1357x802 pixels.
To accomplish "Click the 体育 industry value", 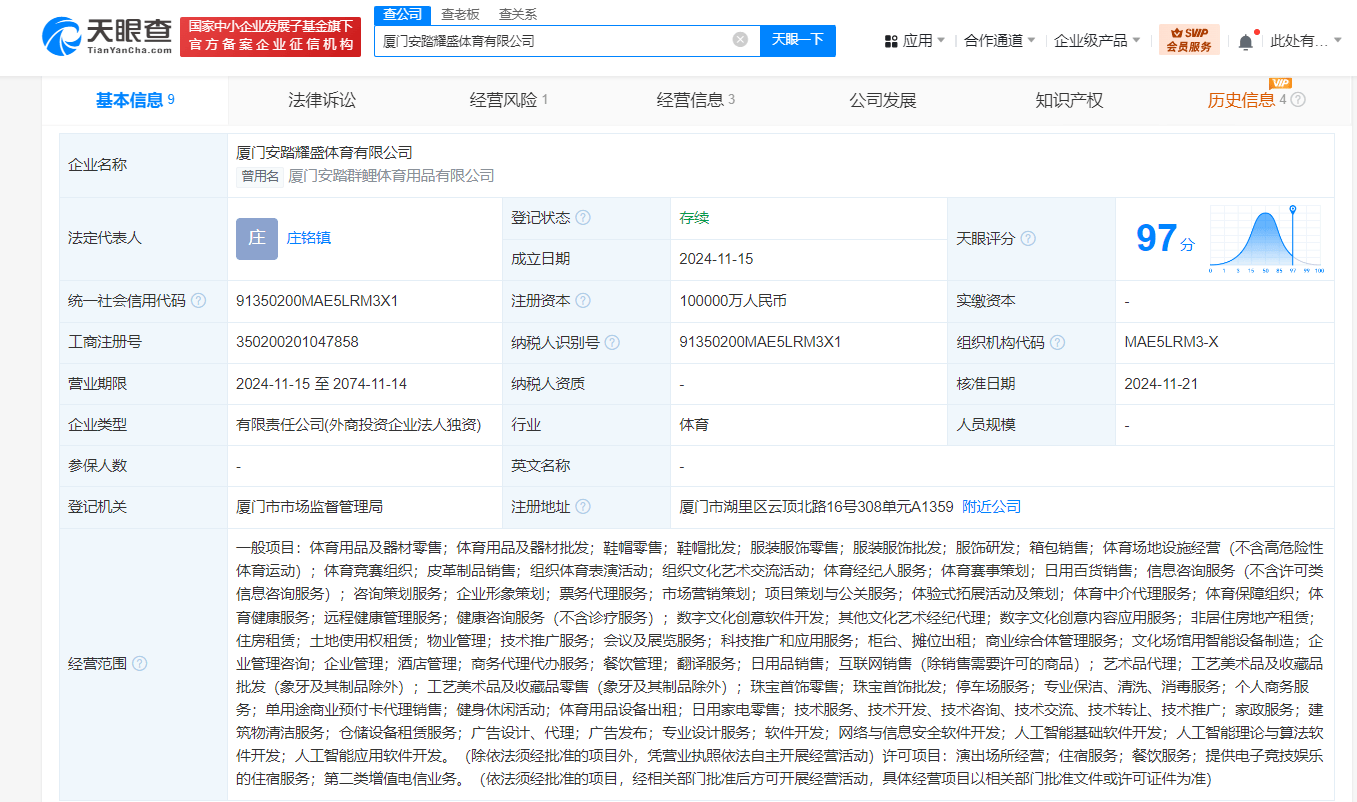I will pyautogui.click(x=694, y=425).
